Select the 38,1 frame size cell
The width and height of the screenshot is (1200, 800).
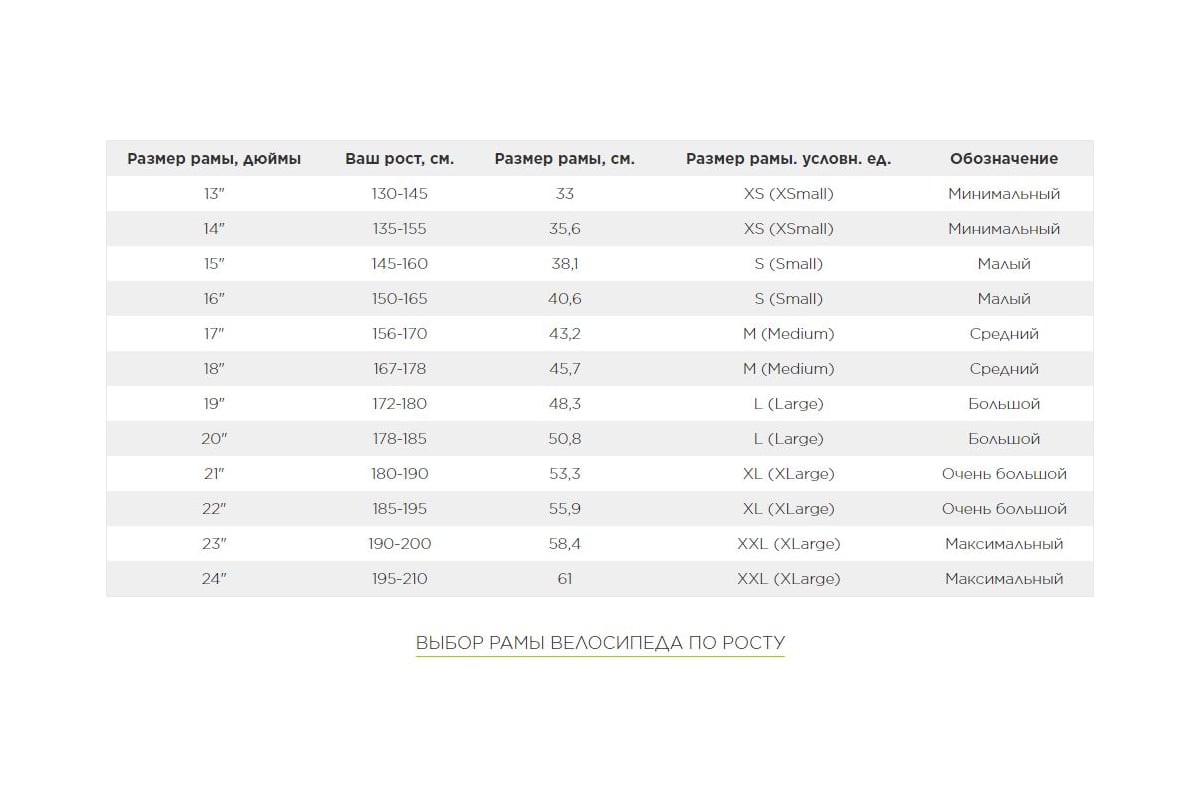tap(564, 264)
